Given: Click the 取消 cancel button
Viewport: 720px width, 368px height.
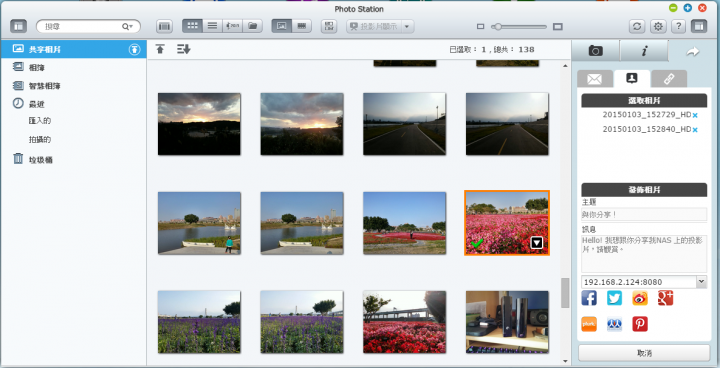Looking at the screenshot, I should click(644, 353).
